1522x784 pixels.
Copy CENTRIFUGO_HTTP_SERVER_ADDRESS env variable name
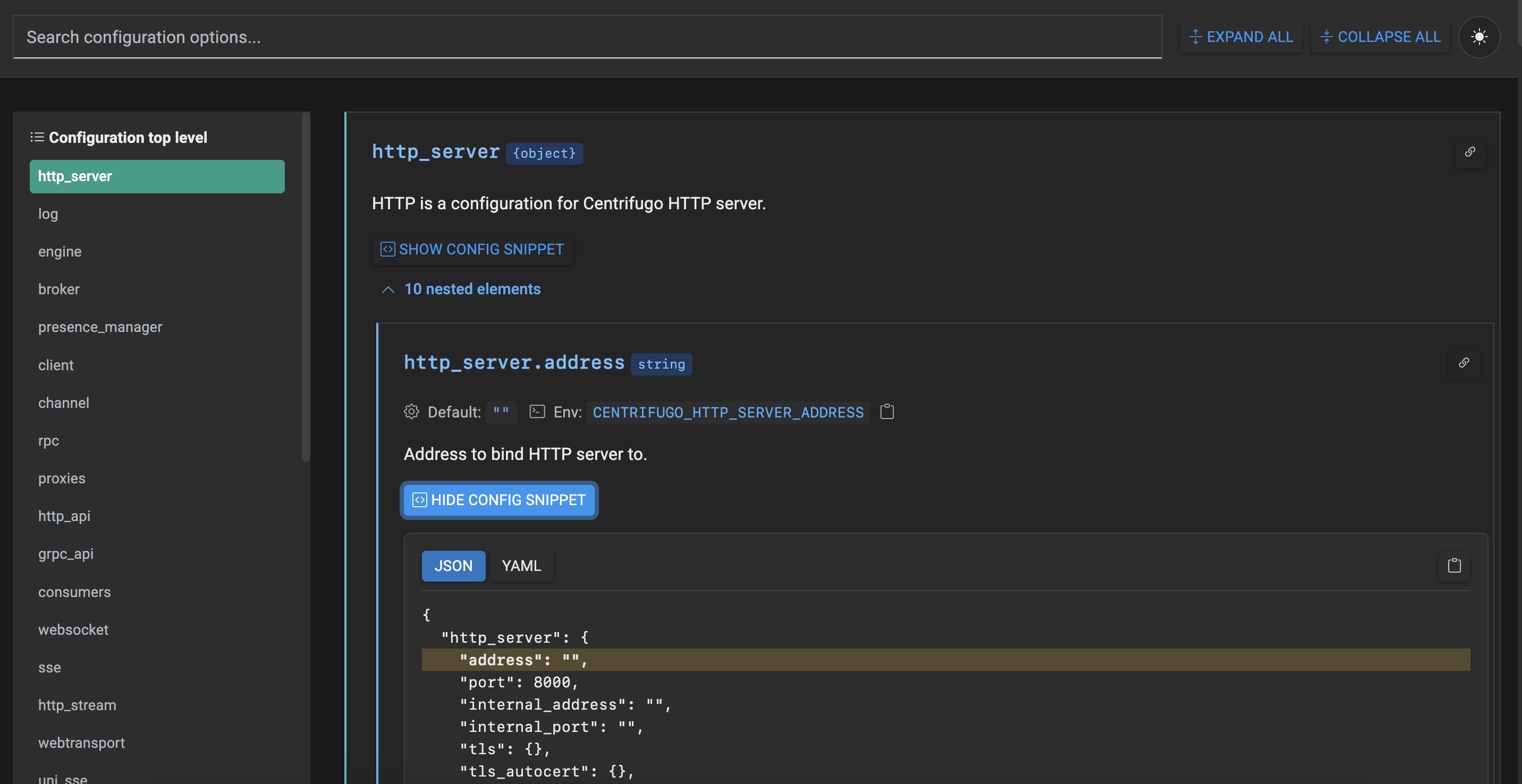click(x=886, y=412)
